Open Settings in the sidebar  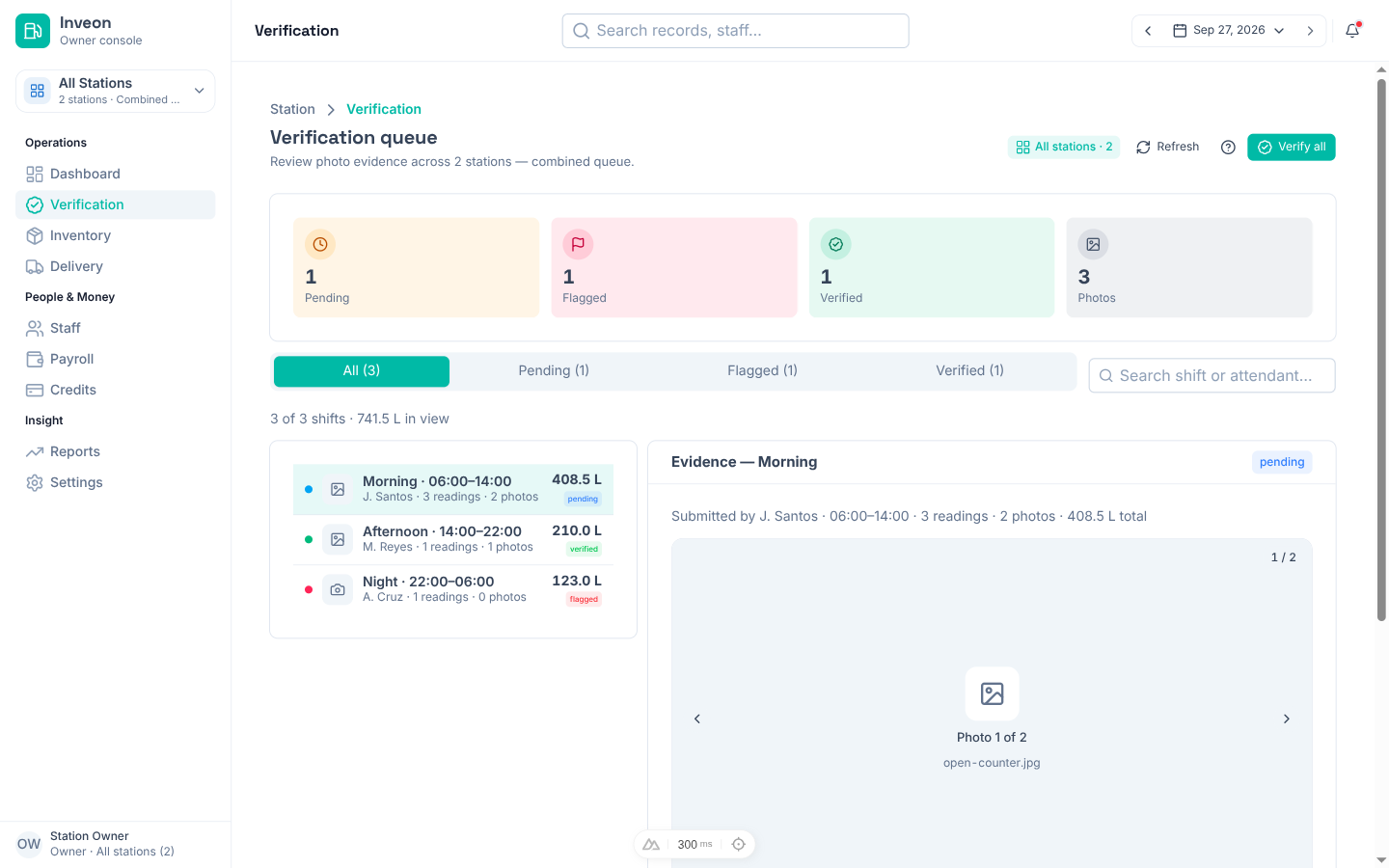[116, 482]
